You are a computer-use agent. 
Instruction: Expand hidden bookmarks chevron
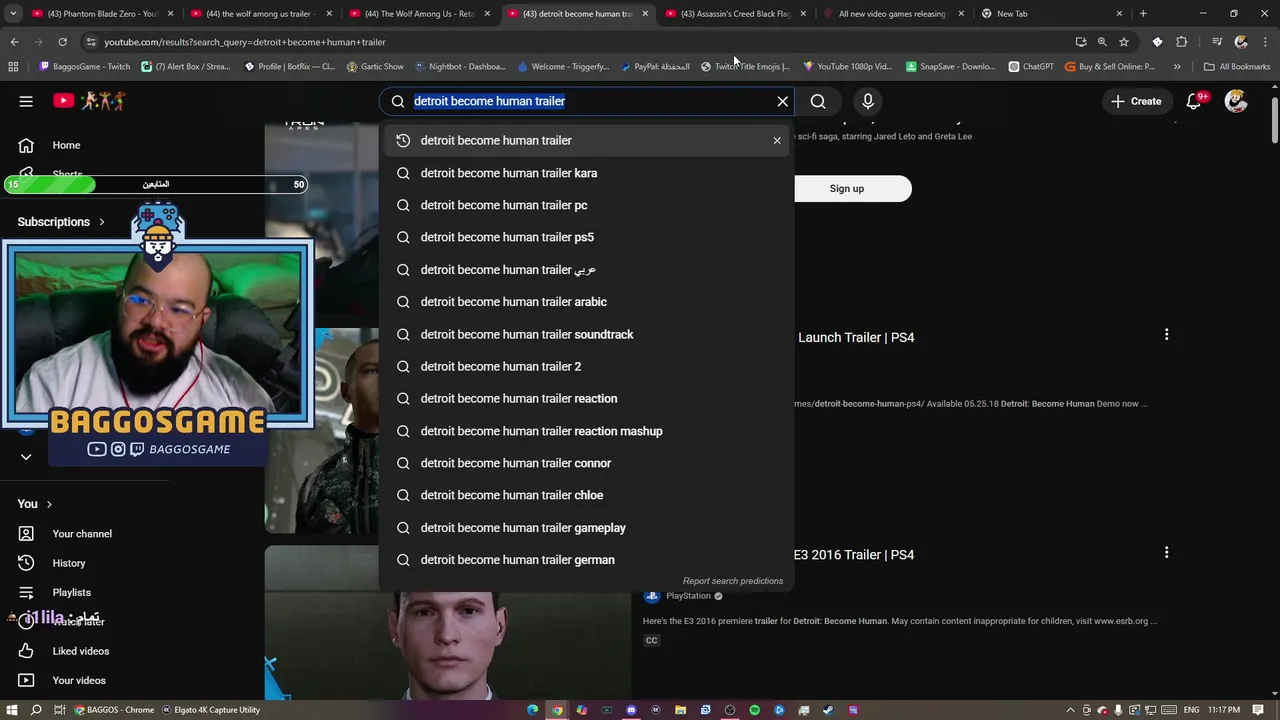click(1177, 67)
